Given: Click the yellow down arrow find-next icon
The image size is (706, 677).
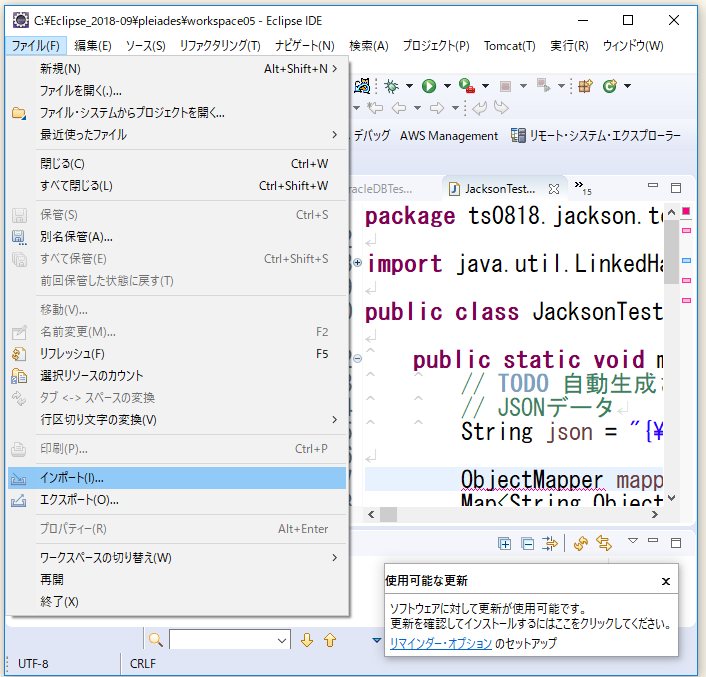Looking at the screenshot, I should pyautogui.click(x=307, y=640).
